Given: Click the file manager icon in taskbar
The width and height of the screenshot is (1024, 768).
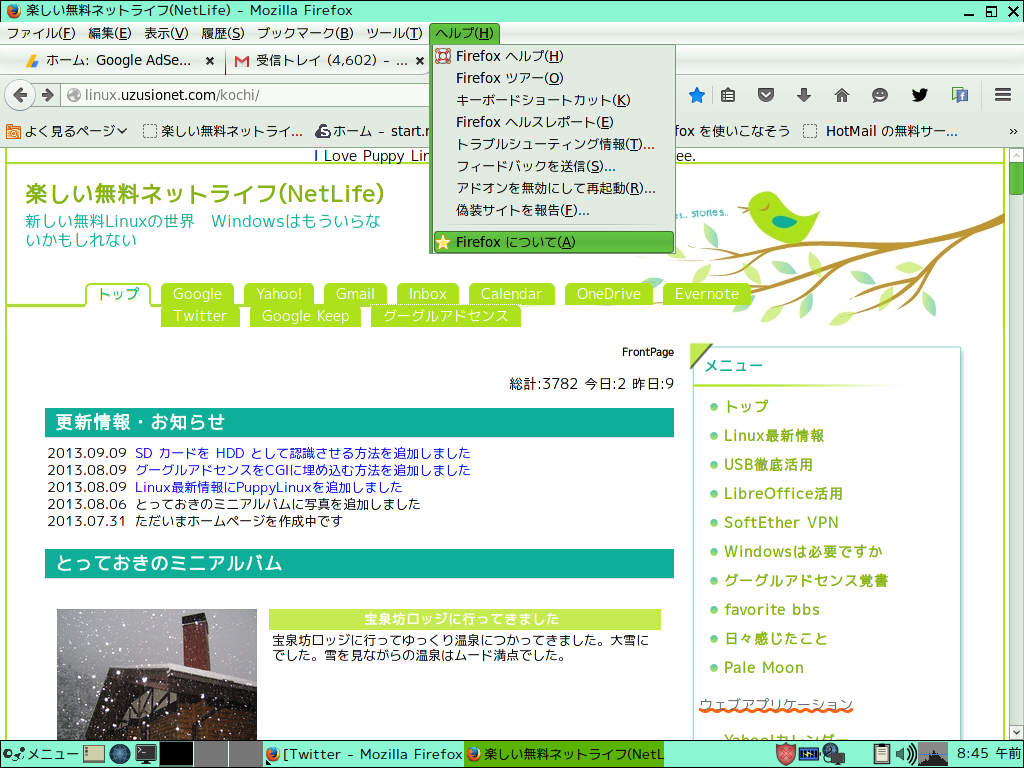Looking at the screenshot, I should 93,754.
